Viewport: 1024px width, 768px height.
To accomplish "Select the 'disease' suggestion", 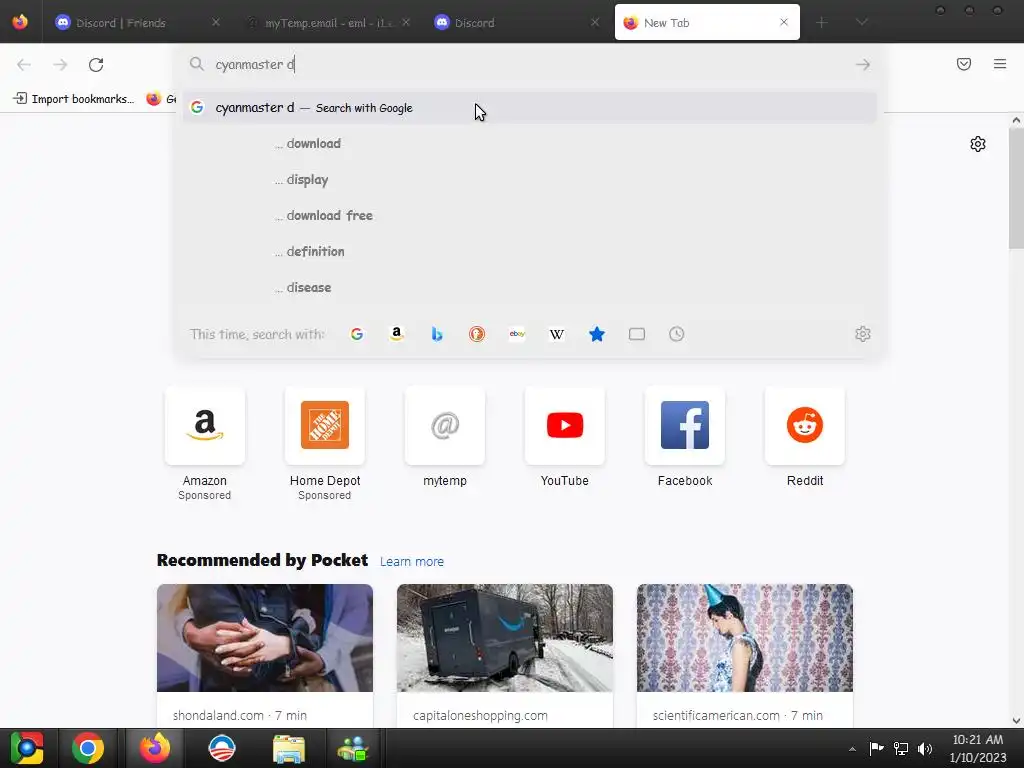I will click(x=529, y=287).
